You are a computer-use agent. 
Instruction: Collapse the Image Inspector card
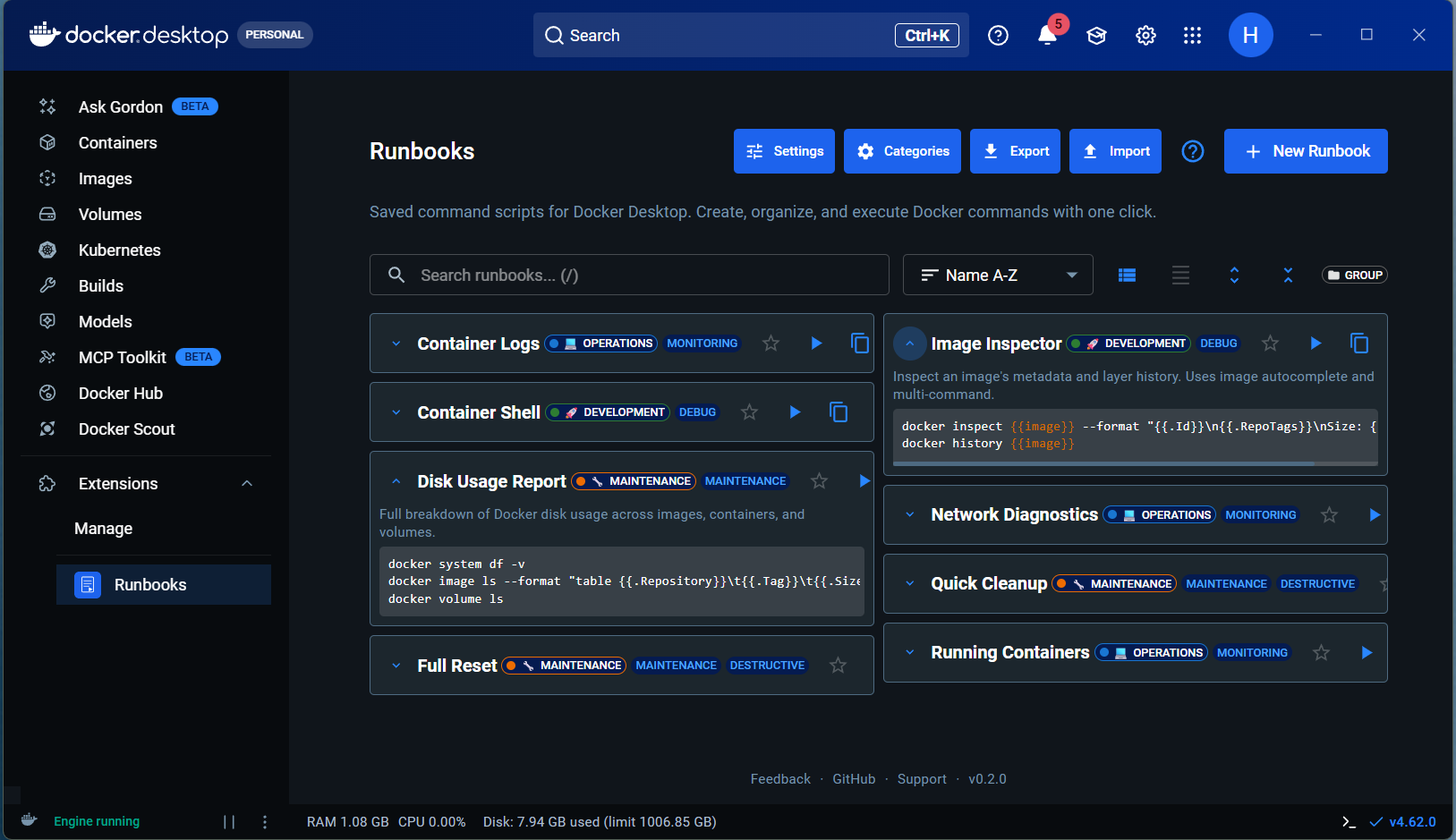point(909,344)
